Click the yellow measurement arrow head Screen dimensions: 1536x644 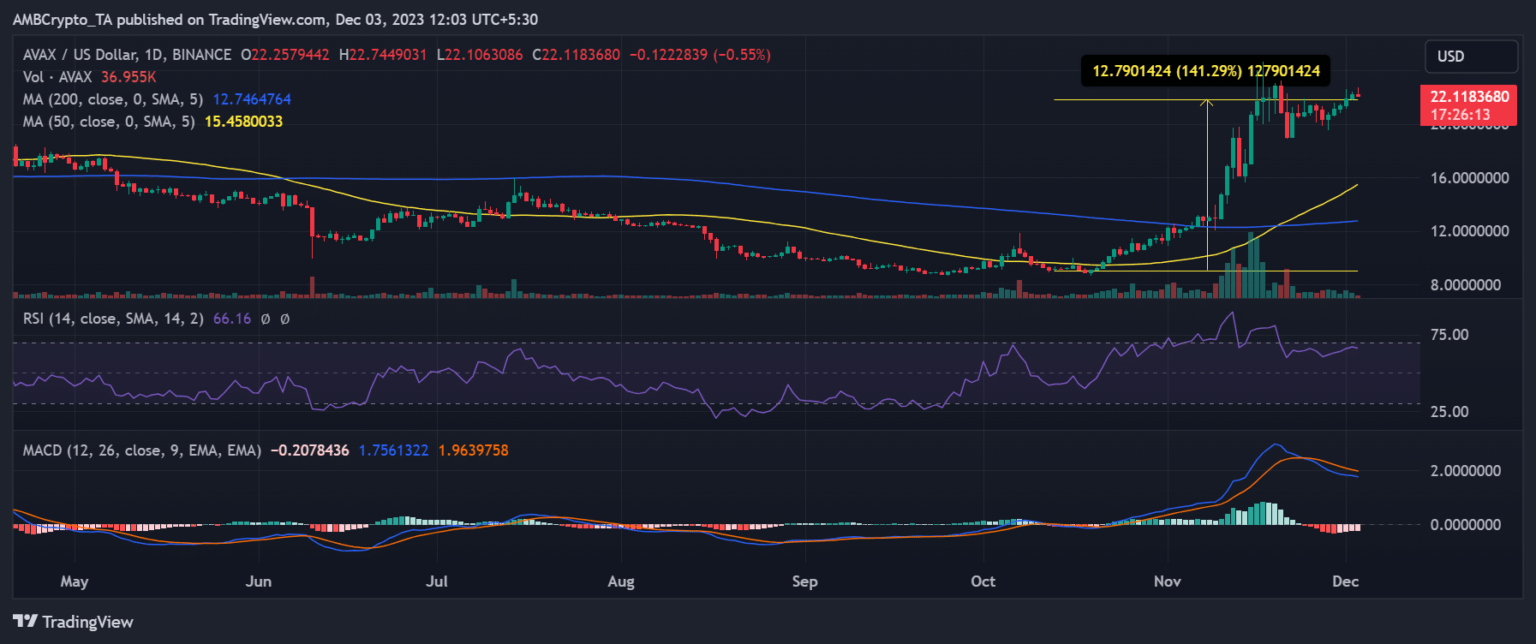[1208, 102]
